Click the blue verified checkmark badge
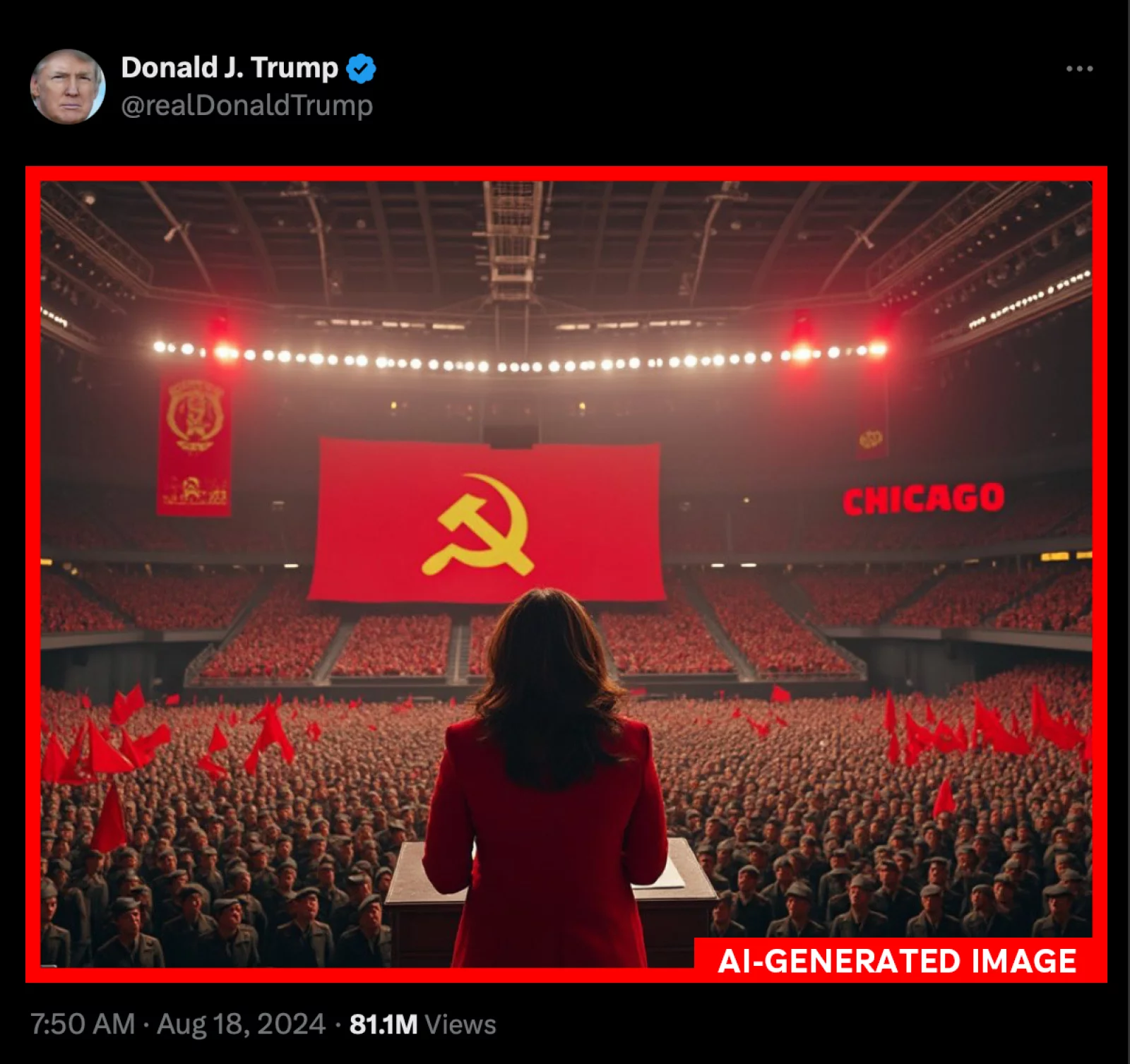The width and height of the screenshot is (1130, 1064). [362, 68]
